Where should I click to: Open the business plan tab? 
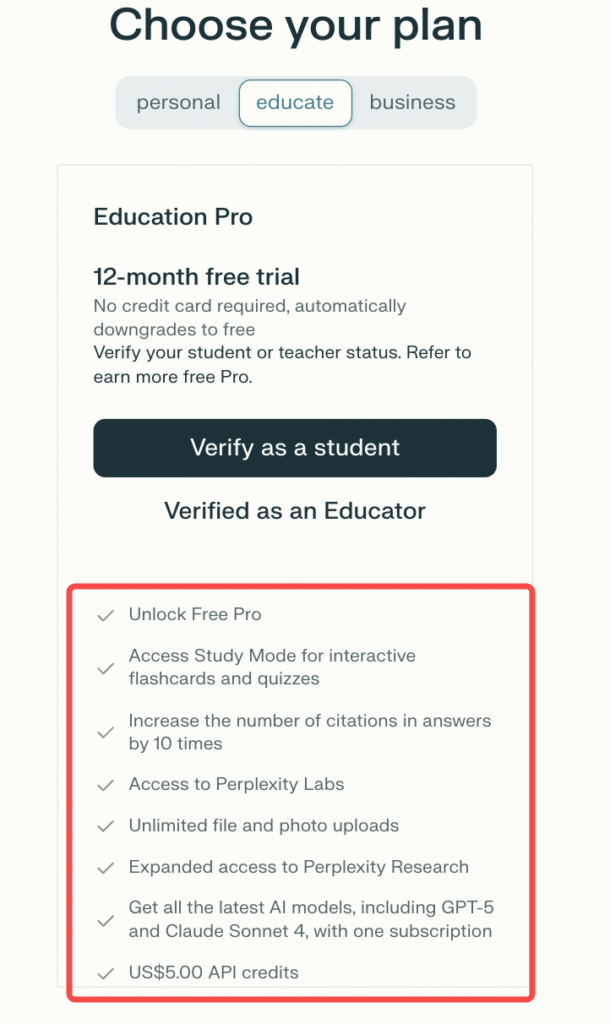tap(412, 103)
